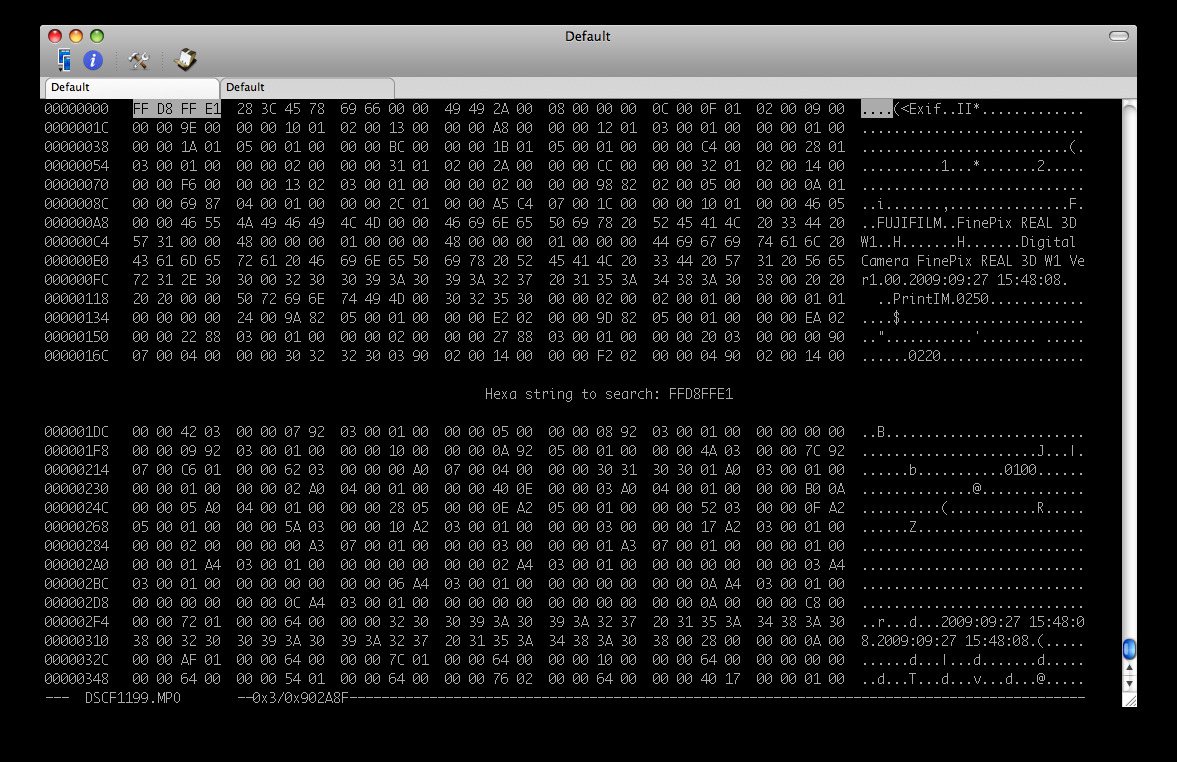Viewport: 1177px width, 762px height.
Task: Click the offset 00000310
Action: (76, 641)
